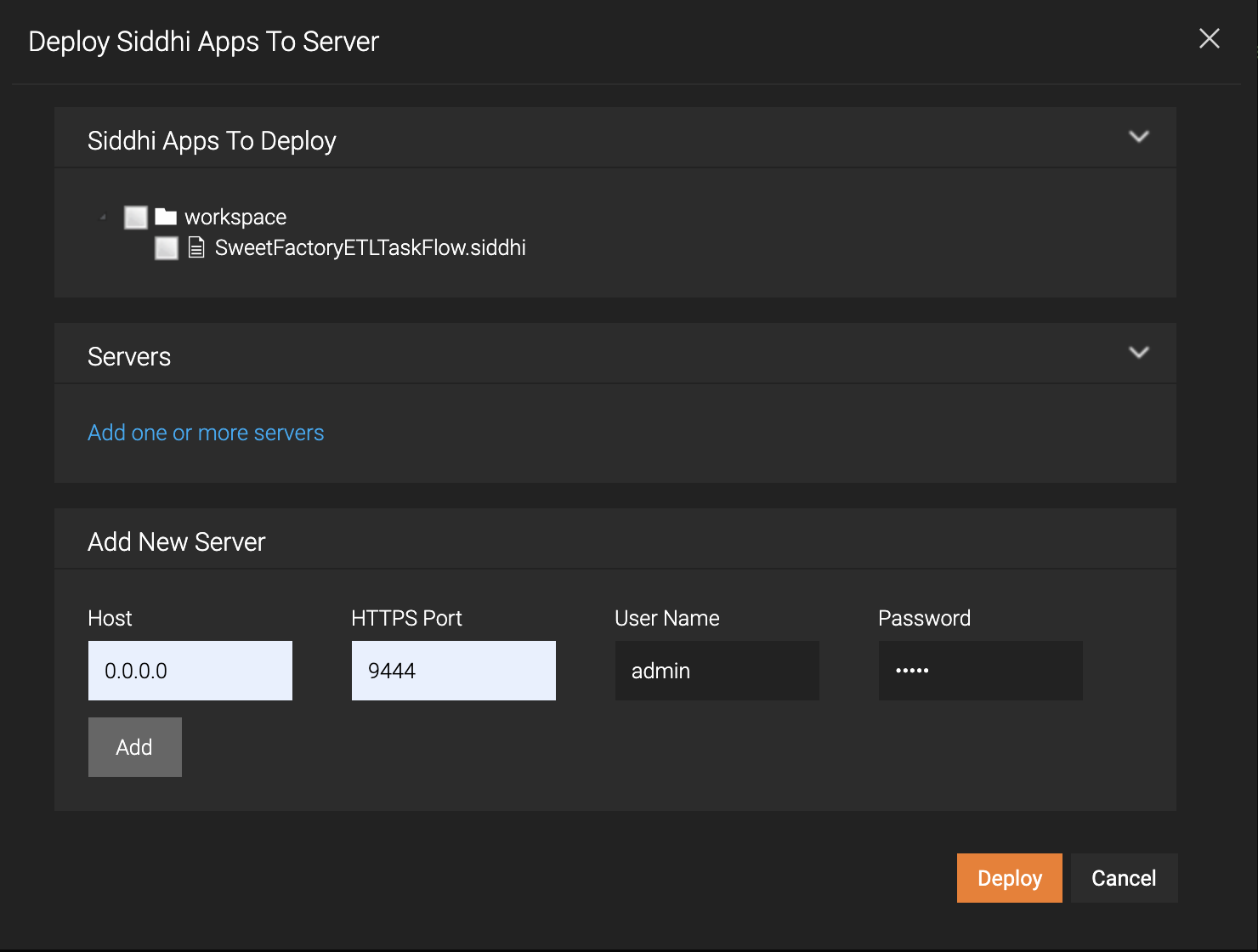Click the Add New Server heading
1258x952 pixels.
click(x=177, y=541)
